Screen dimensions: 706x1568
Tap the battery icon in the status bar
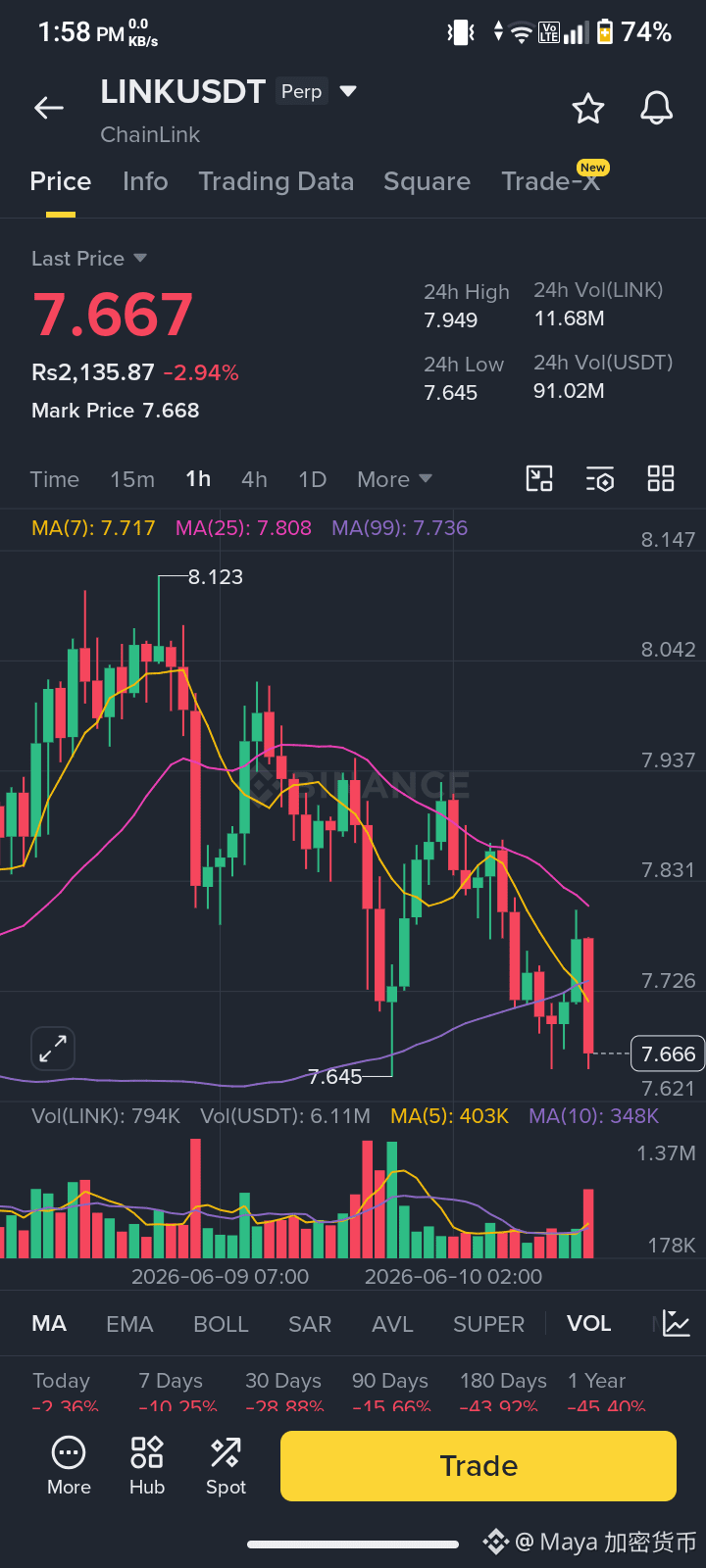coord(606,32)
